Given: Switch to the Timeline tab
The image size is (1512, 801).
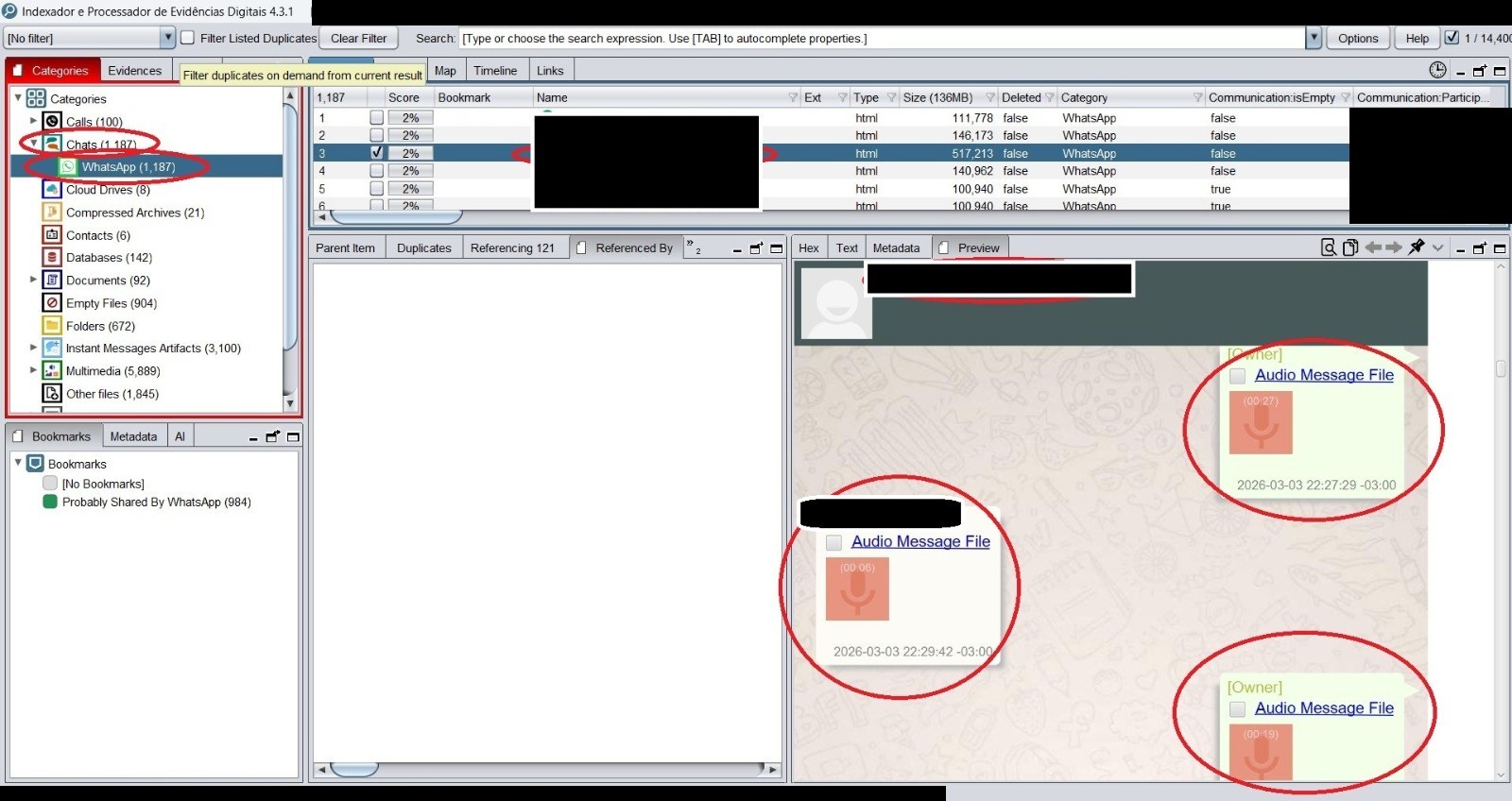Looking at the screenshot, I should click(495, 71).
